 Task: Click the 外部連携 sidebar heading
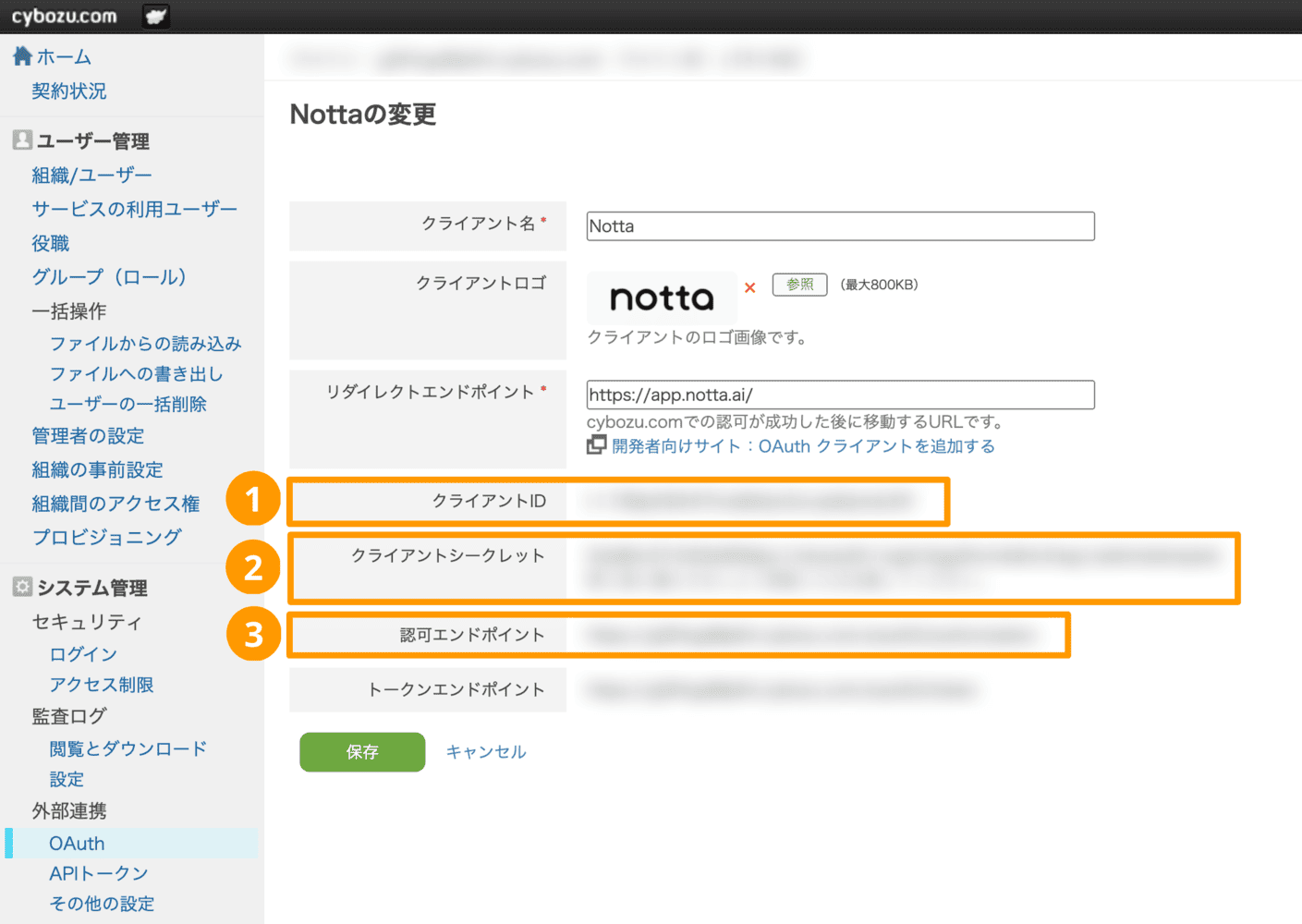point(69,811)
